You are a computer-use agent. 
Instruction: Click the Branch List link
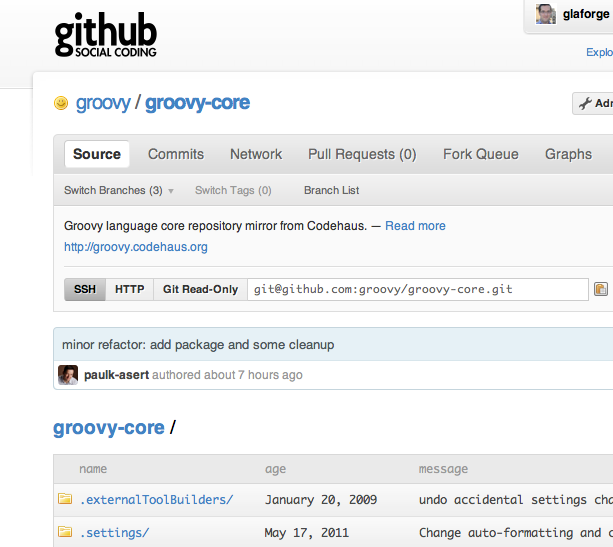click(332, 190)
